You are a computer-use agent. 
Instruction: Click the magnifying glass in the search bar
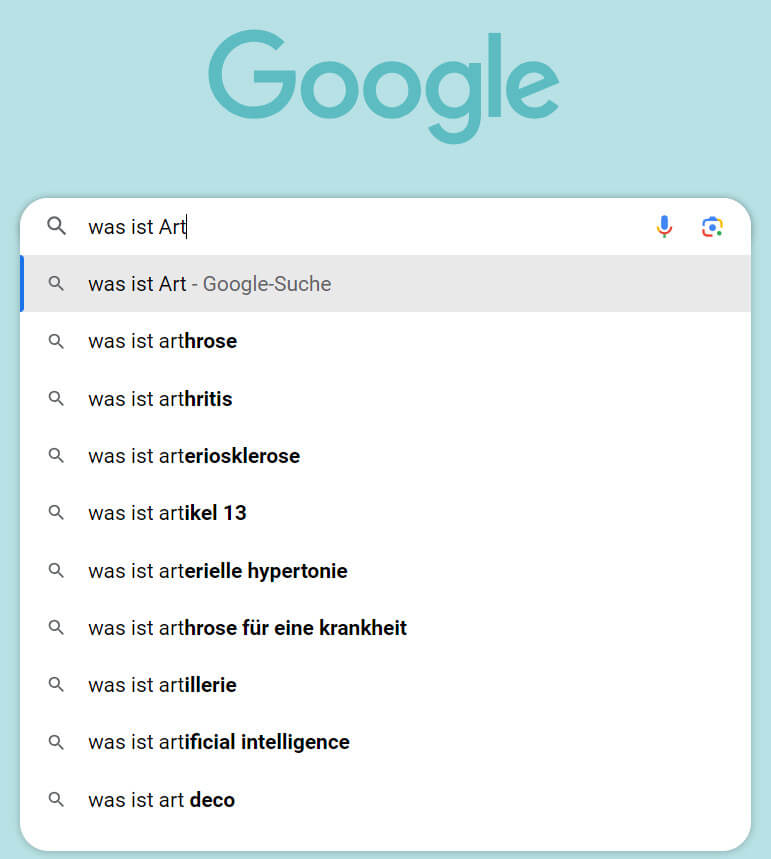coord(56,226)
